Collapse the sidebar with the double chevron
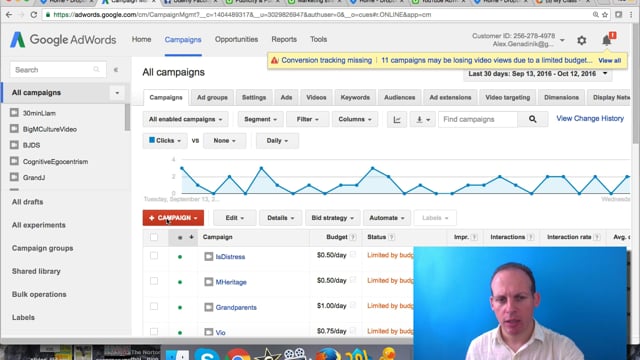 pyautogui.click(x=116, y=70)
